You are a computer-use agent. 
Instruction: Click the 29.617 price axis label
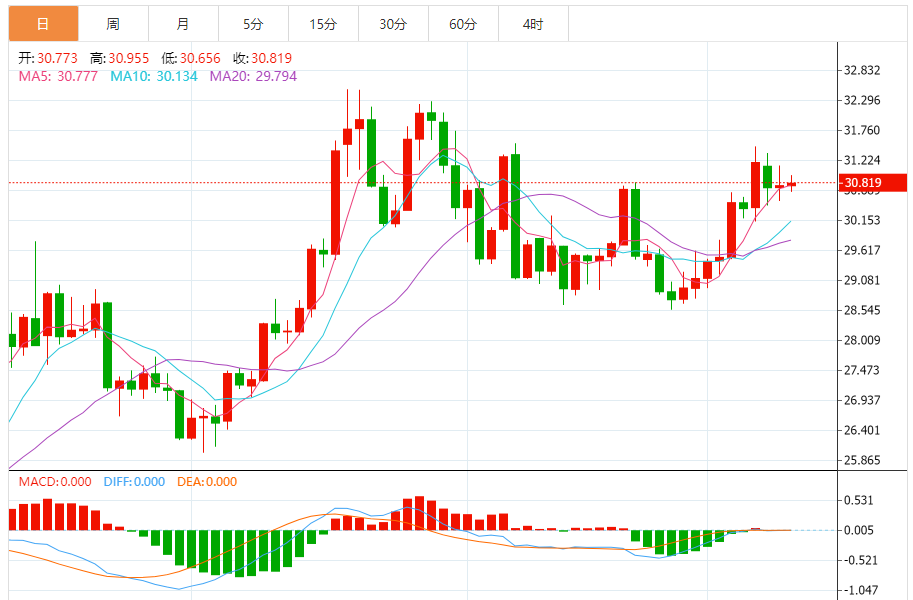point(862,250)
